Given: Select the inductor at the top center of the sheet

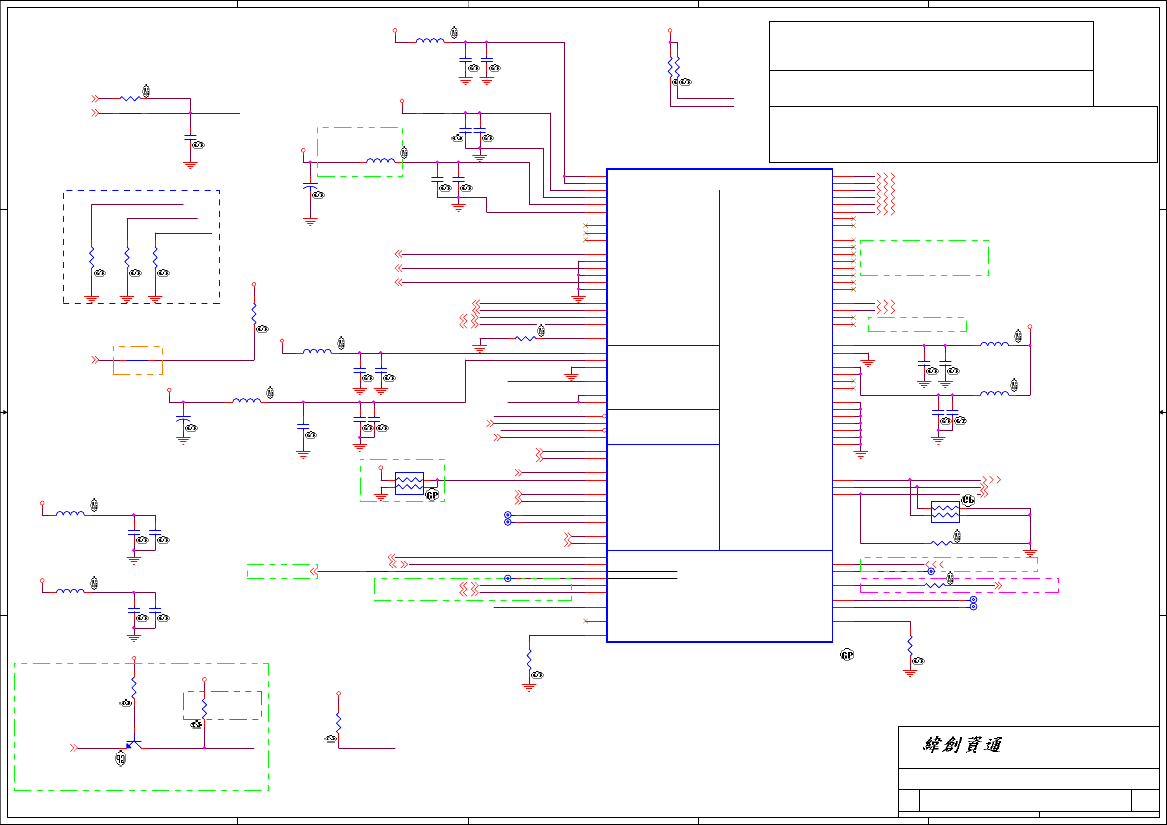Looking at the screenshot, I should pos(430,40).
